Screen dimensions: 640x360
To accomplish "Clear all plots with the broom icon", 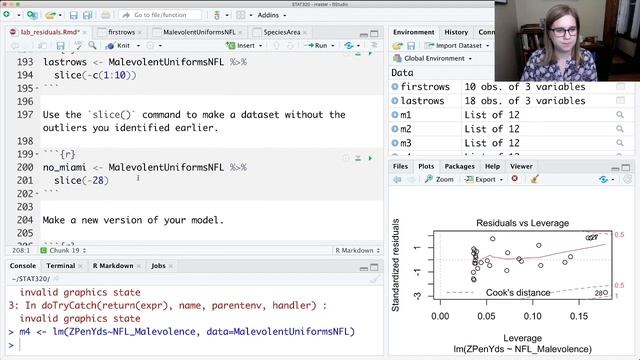I will pos(535,179).
